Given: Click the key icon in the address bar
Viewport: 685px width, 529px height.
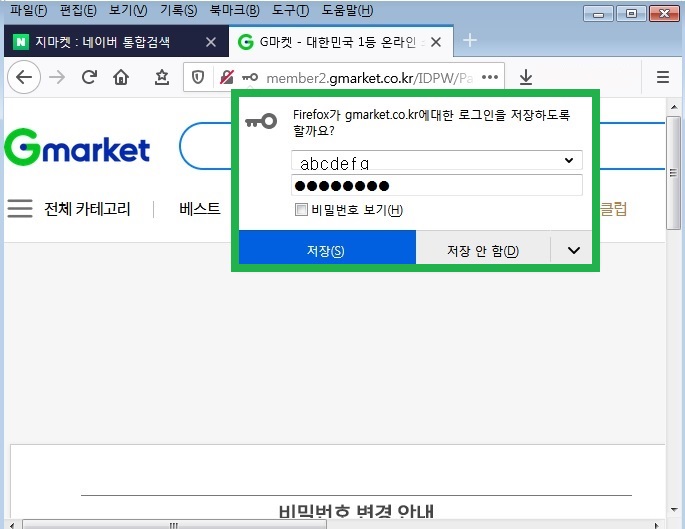Looking at the screenshot, I should point(250,78).
